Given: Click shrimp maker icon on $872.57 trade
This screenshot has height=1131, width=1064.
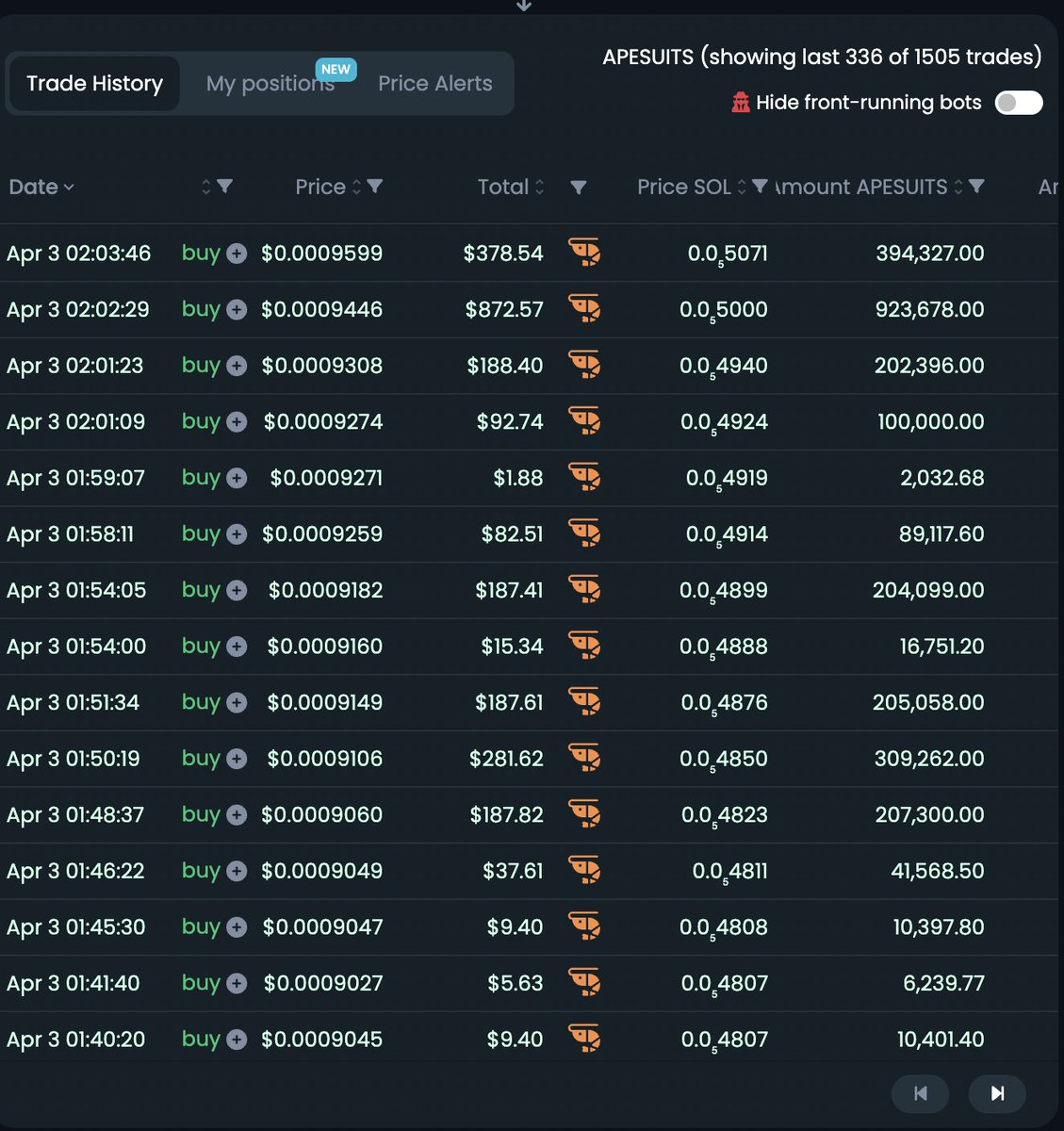Looking at the screenshot, I should click(x=584, y=308).
